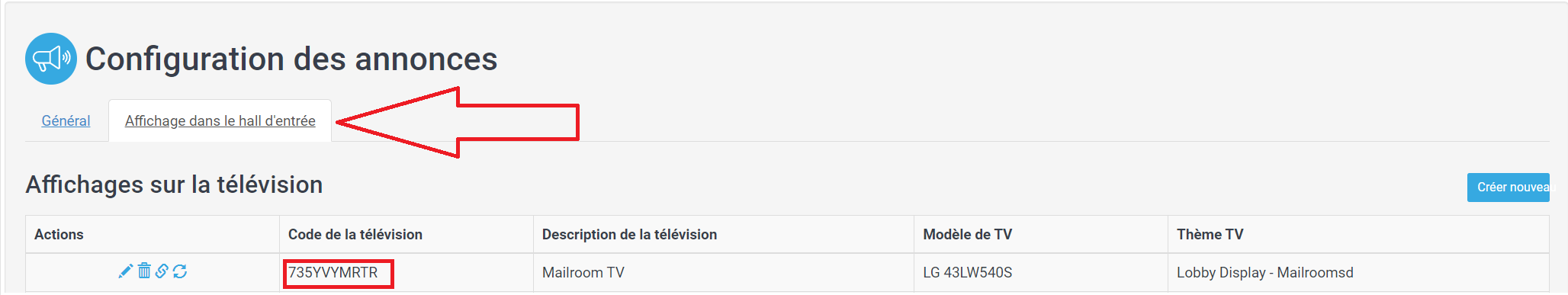1568x295 pixels.
Task: Select the Affichage dans le hall d'entrée tab
Action: 220,120
